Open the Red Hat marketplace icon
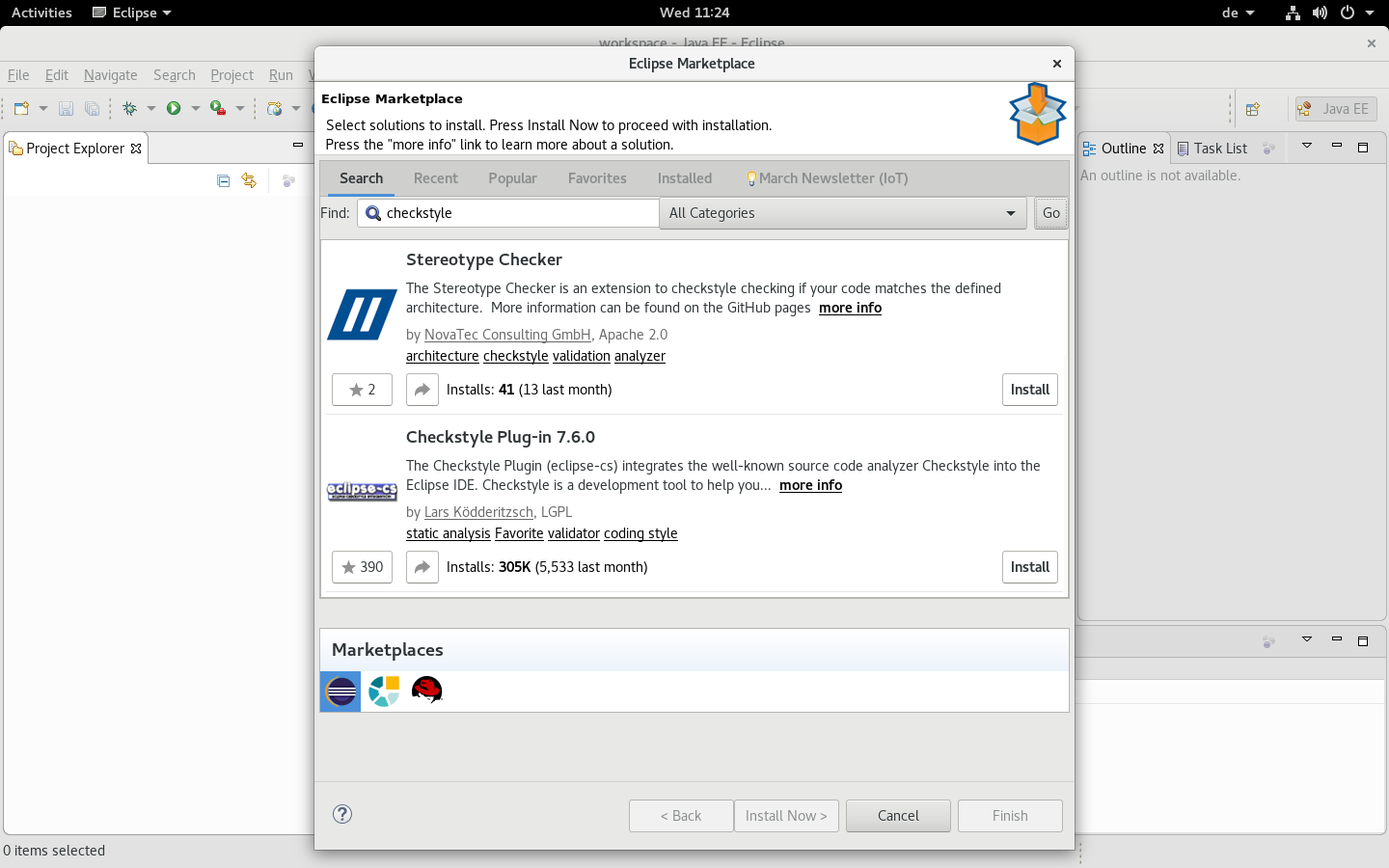Image resolution: width=1389 pixels, height=868 pixels. [426, 691]
